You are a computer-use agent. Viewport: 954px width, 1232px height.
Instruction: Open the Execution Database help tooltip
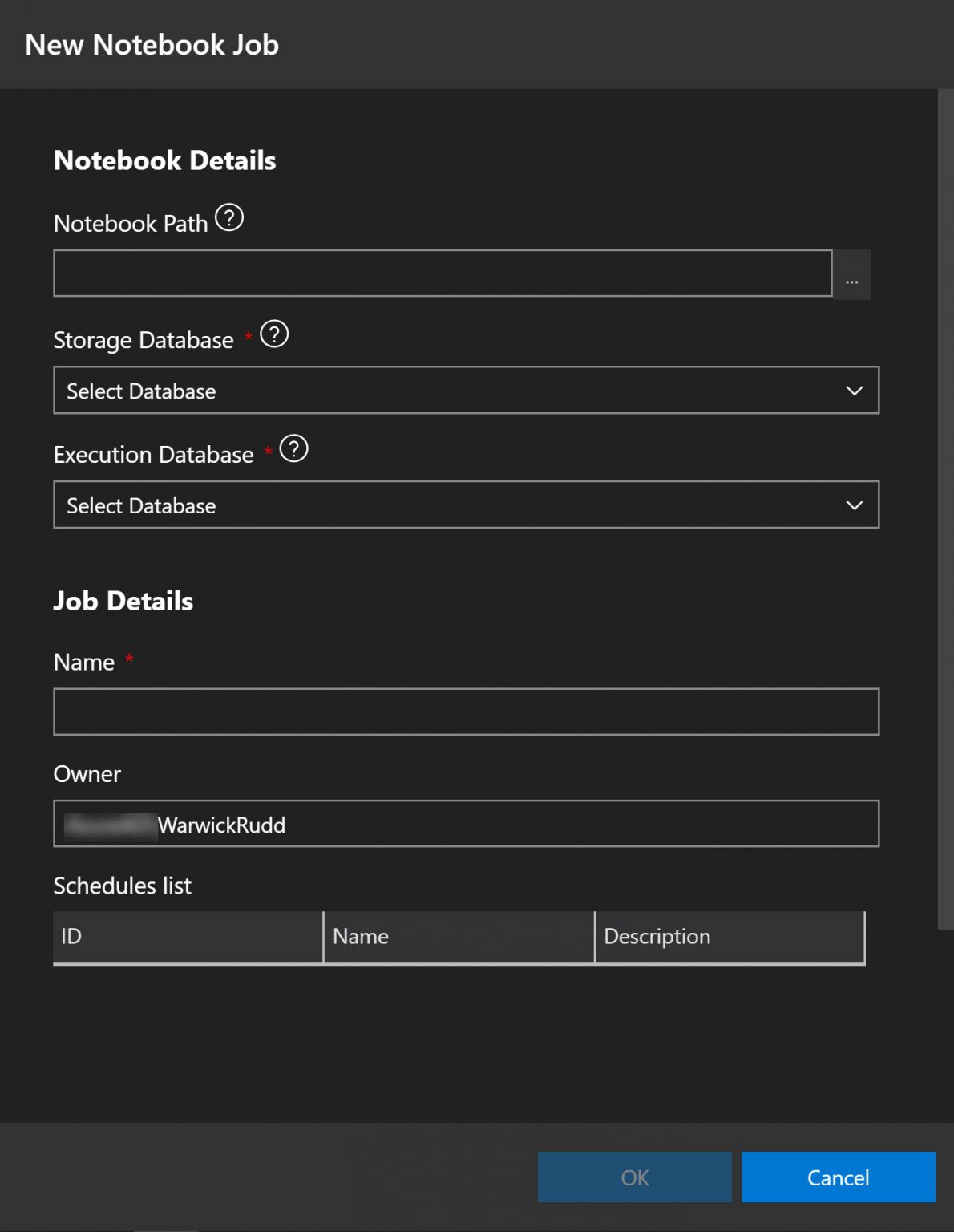pos(294,450)
